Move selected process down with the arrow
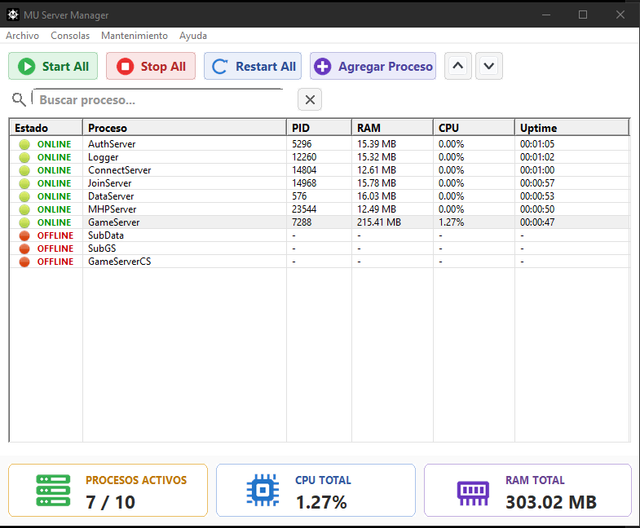The width and height of the screenshot is (640, 528). tap(489, 66)
